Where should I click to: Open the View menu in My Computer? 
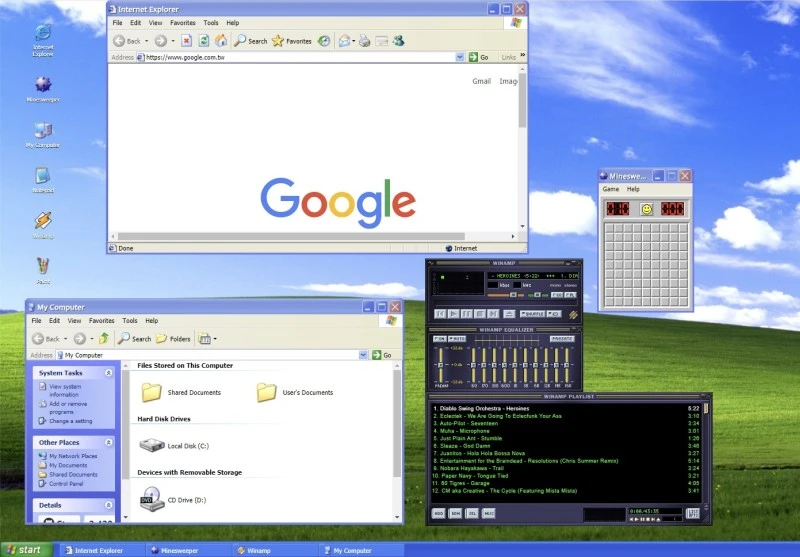(74, 321)
